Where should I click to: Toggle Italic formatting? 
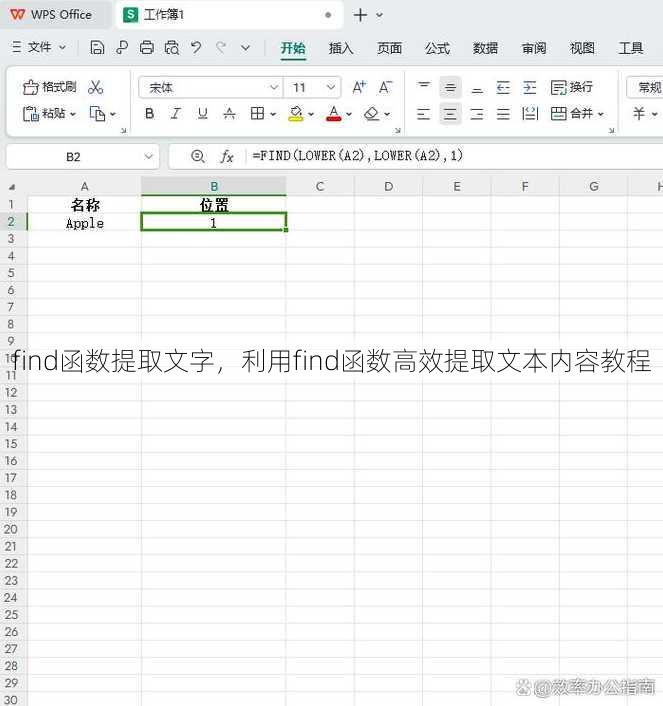pos(176,113)
